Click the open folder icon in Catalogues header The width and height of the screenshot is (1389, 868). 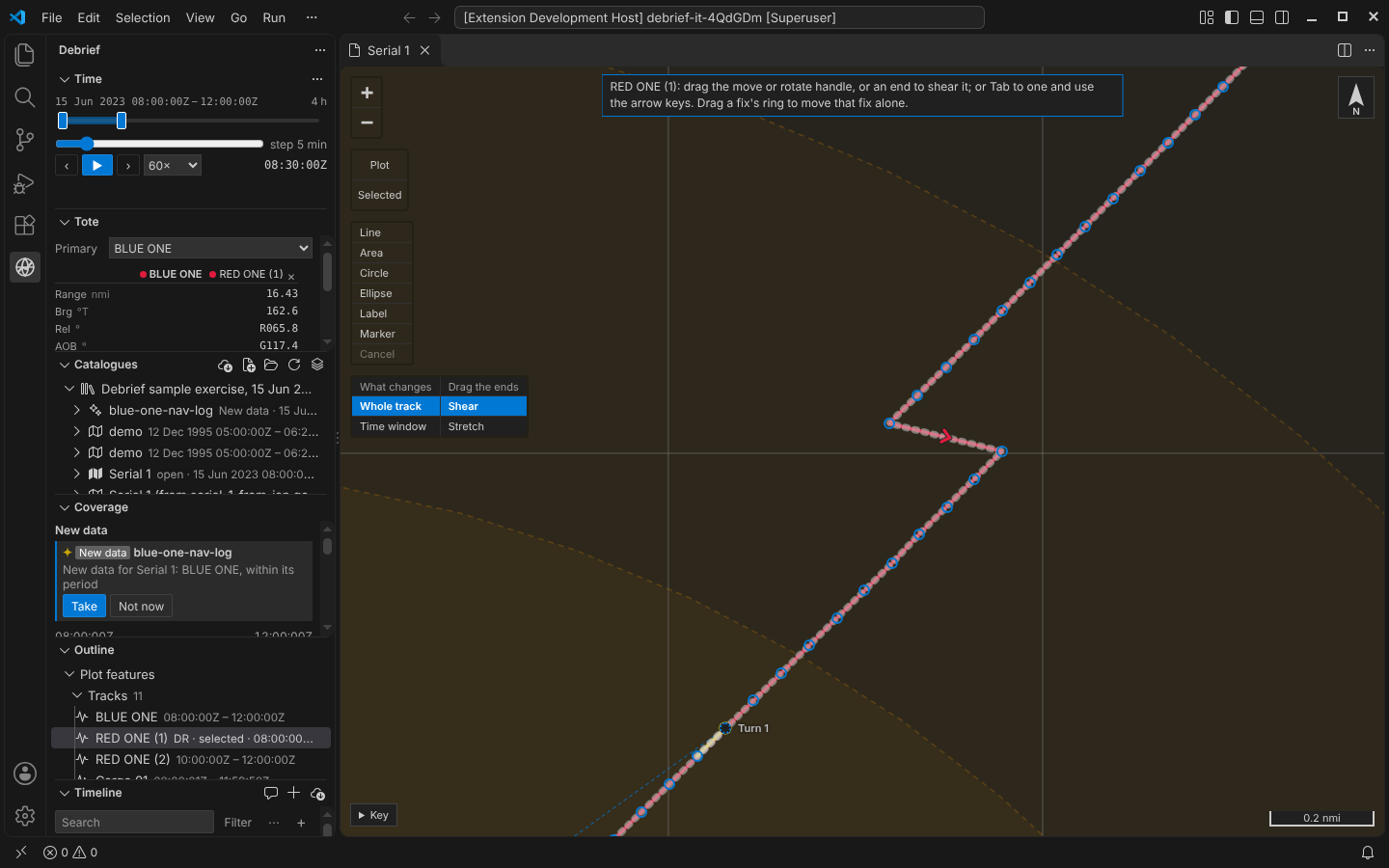tap(271, 366)
